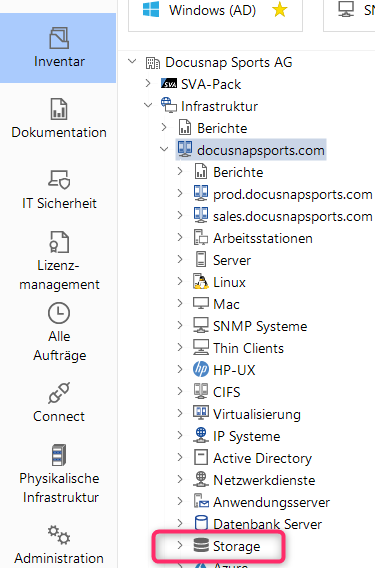
Task: Expand the Server node
Action: (180, 259)
